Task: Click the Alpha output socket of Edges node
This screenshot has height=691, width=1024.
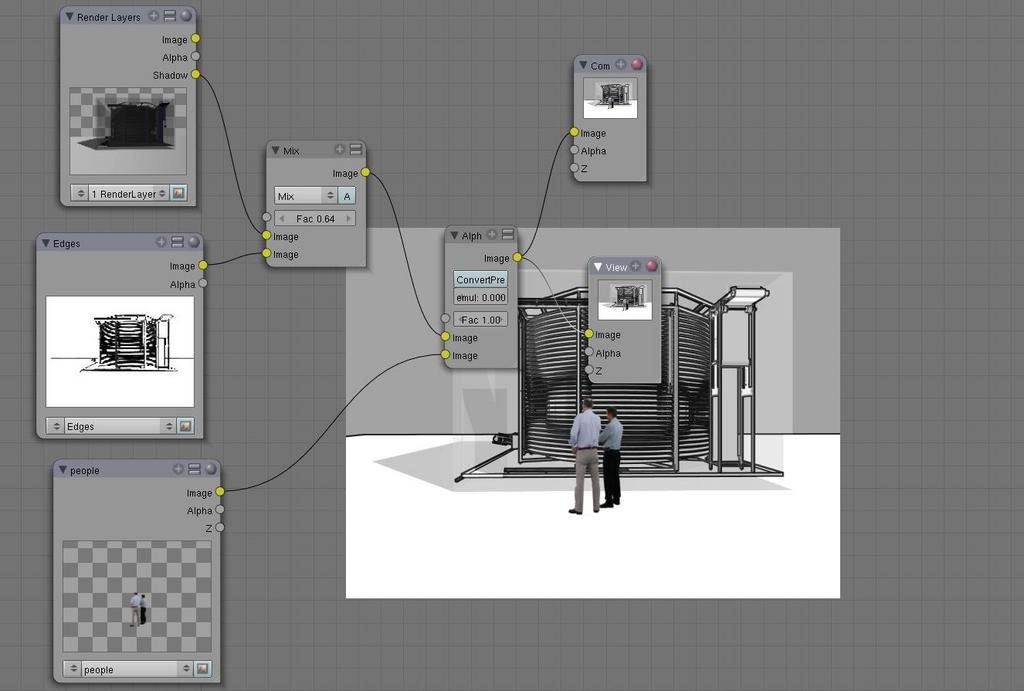Action: click(203, 283)
